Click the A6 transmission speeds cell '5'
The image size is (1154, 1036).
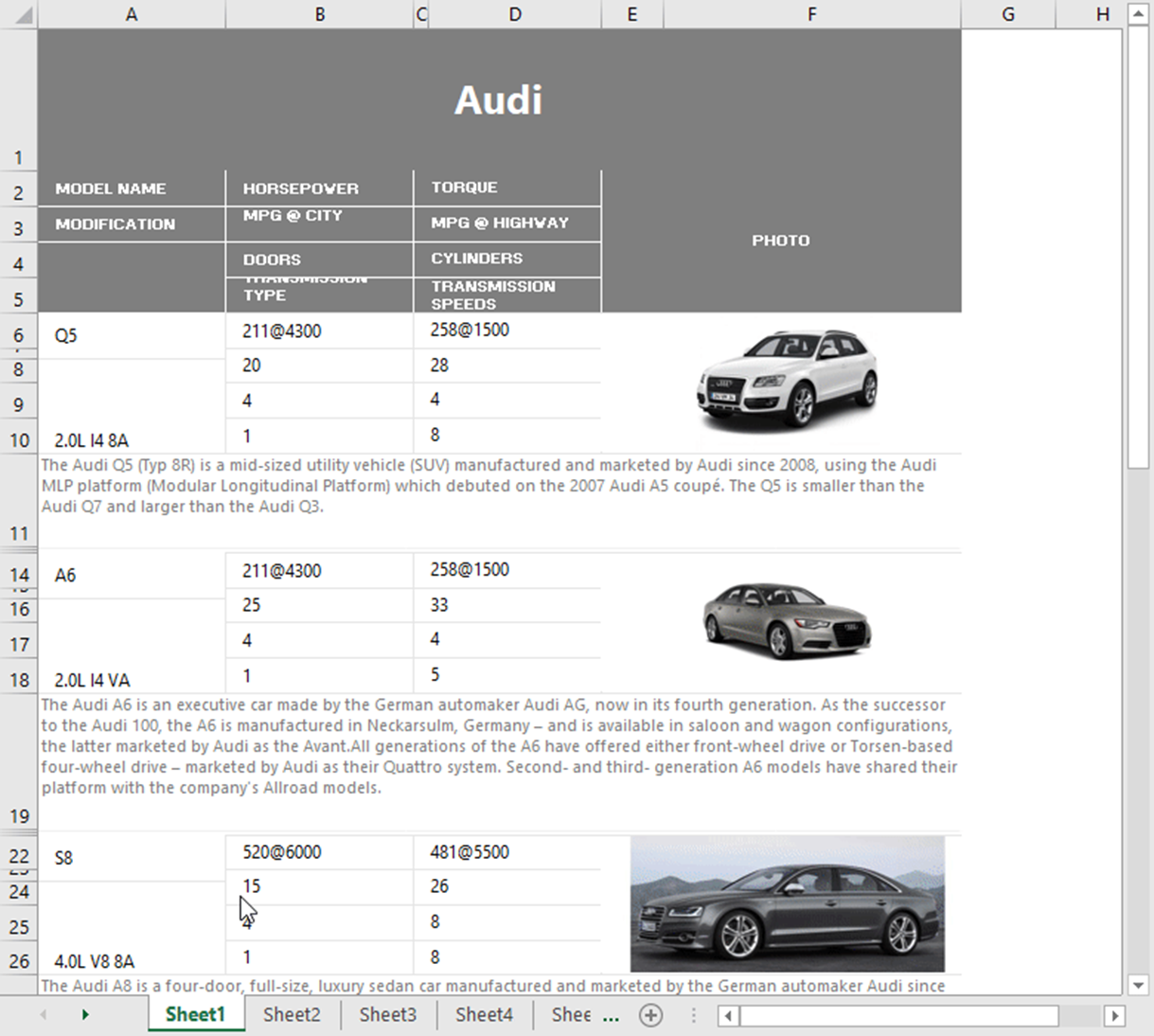coord(507,675)
